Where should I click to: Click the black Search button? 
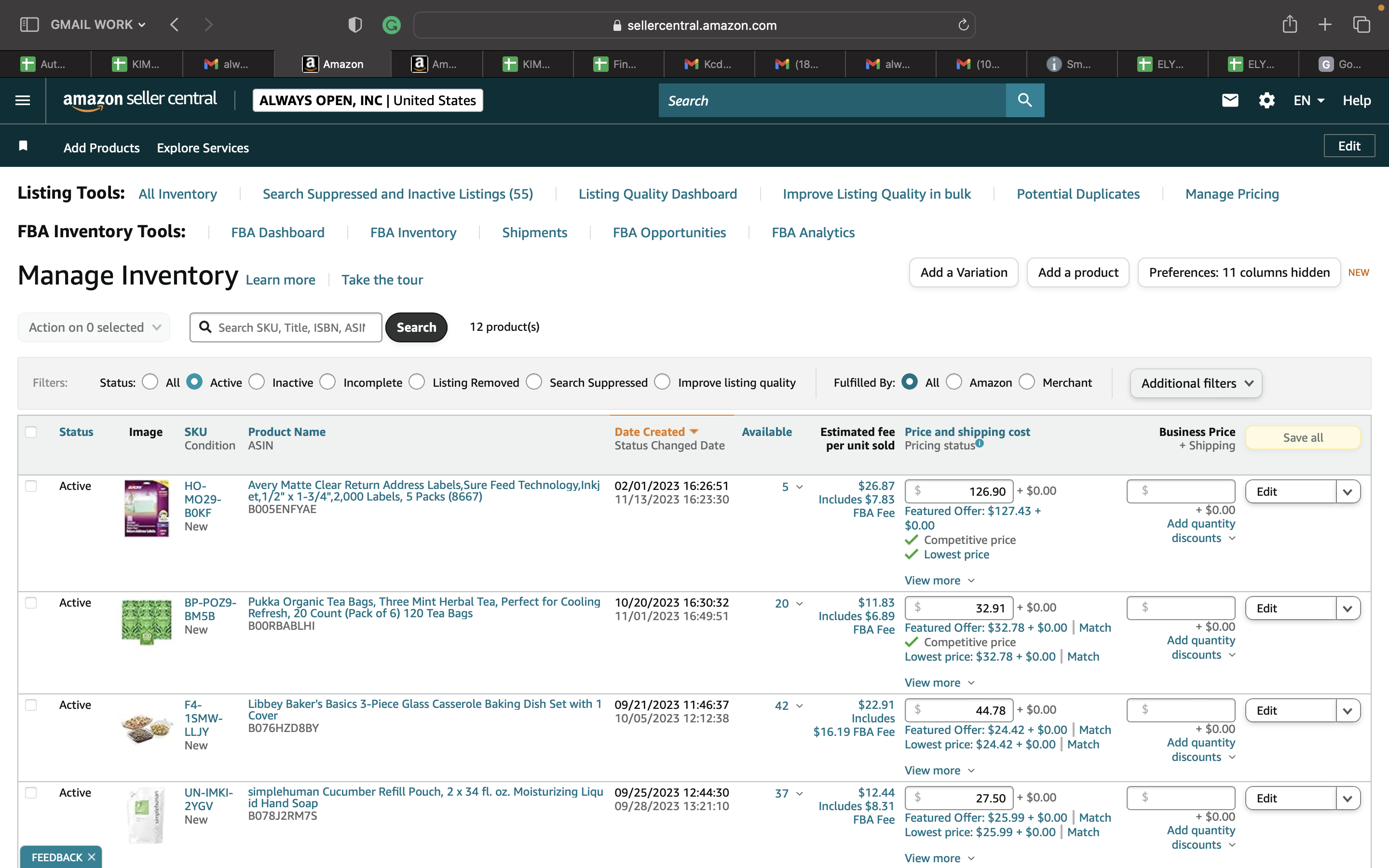pos(416,327)
